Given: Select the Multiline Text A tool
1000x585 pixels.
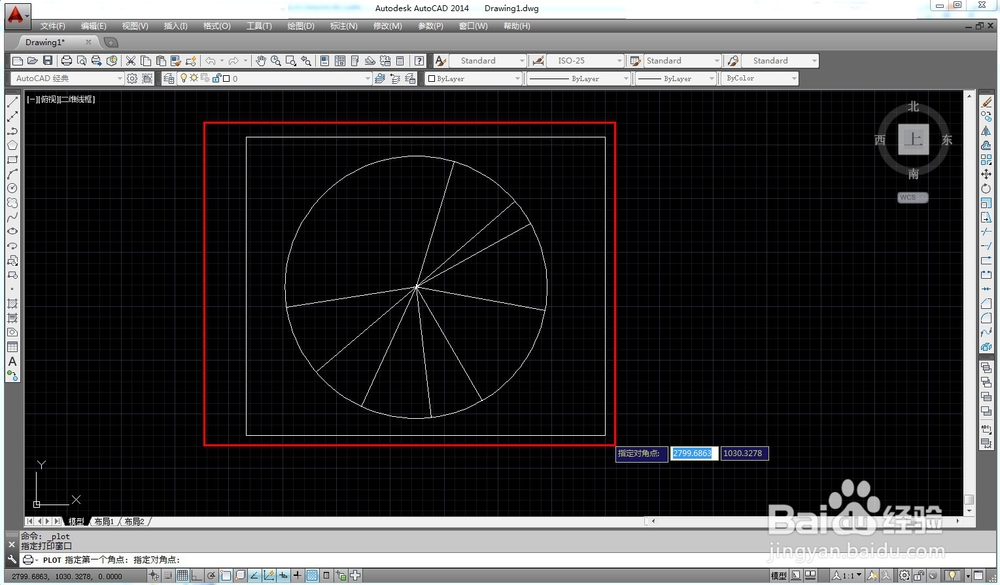Looking at the screenshot, I should pos(12,362).
